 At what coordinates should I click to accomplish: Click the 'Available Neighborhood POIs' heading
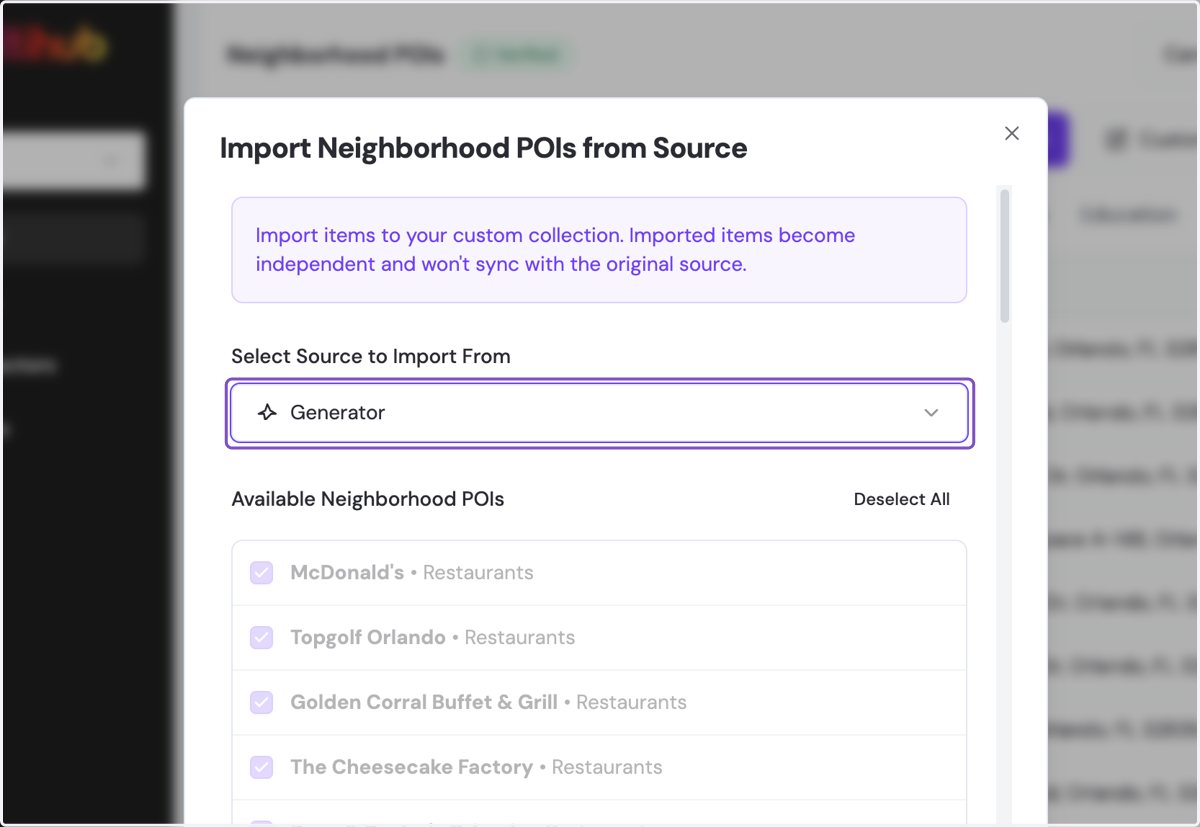click(368, 499)
